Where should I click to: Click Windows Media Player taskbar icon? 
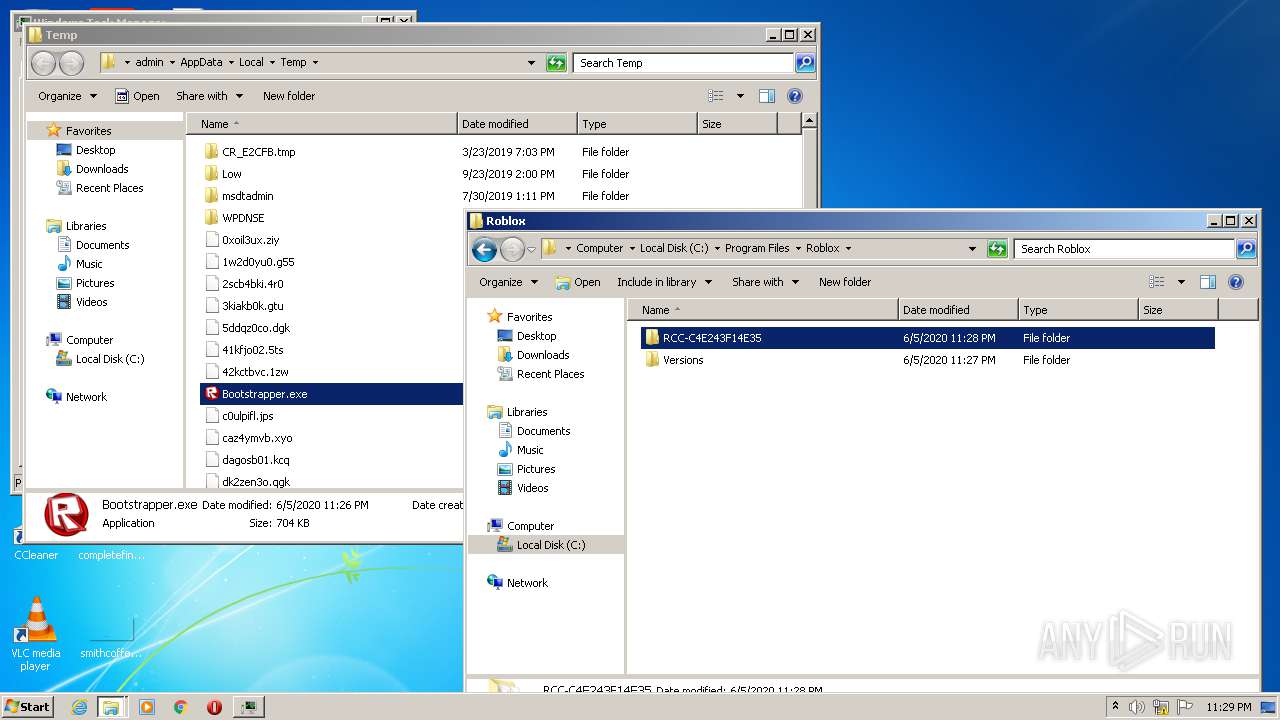click(147, 707)
